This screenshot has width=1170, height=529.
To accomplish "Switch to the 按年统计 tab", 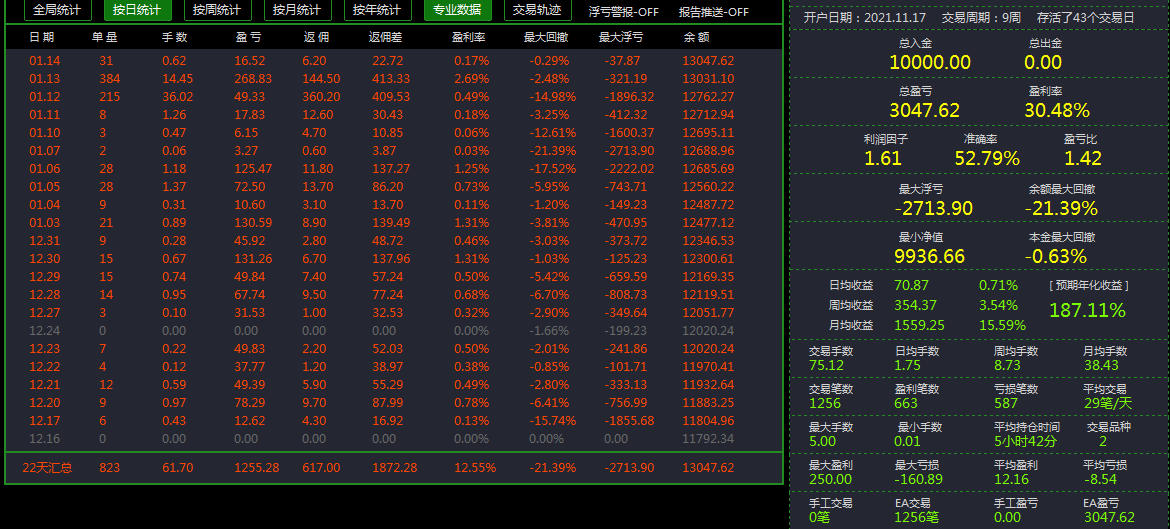I will [x=377, y=10].
